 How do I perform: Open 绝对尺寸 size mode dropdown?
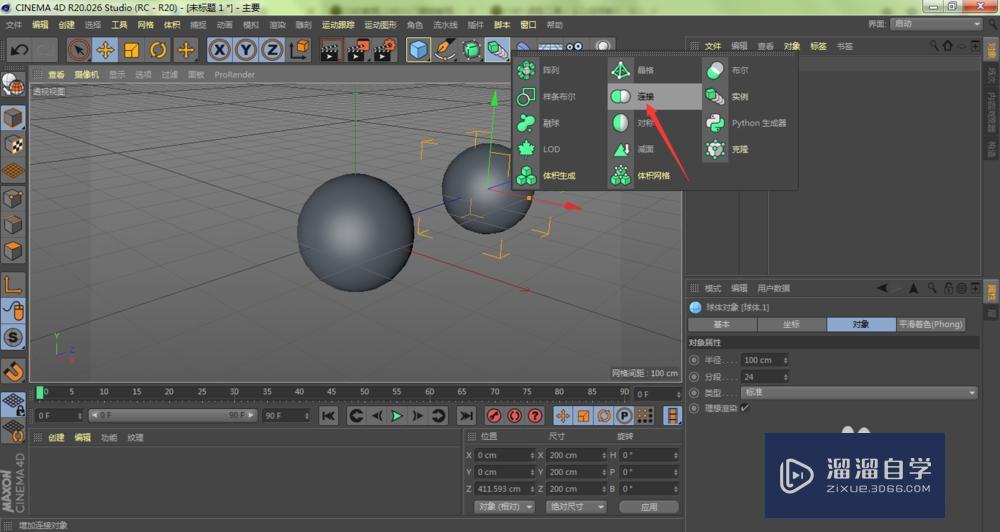coord(576,506)
